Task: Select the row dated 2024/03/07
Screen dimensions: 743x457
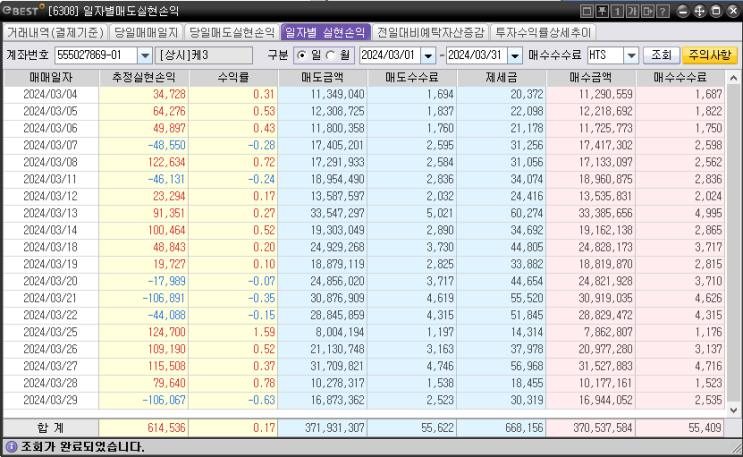Action: click(x=364, y=146)
